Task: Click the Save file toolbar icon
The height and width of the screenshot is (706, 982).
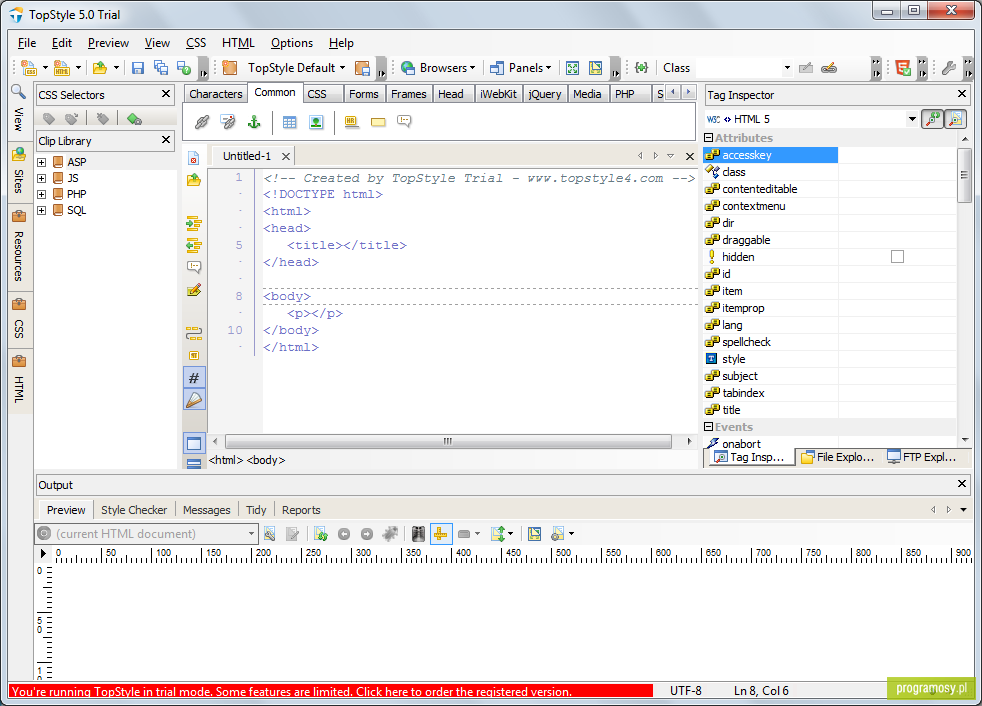Action: [138, 68]
